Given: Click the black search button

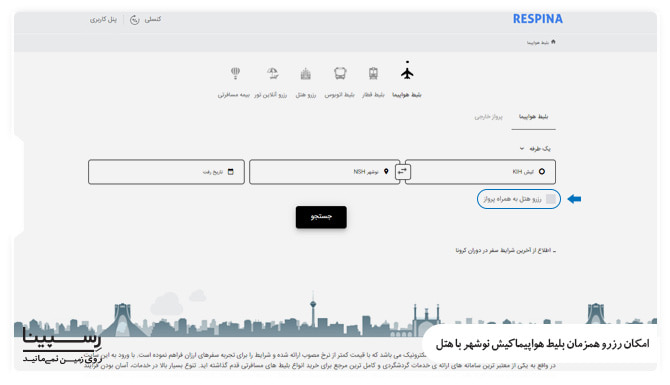Looking at the screenshot, I should [x=321, y=217].
